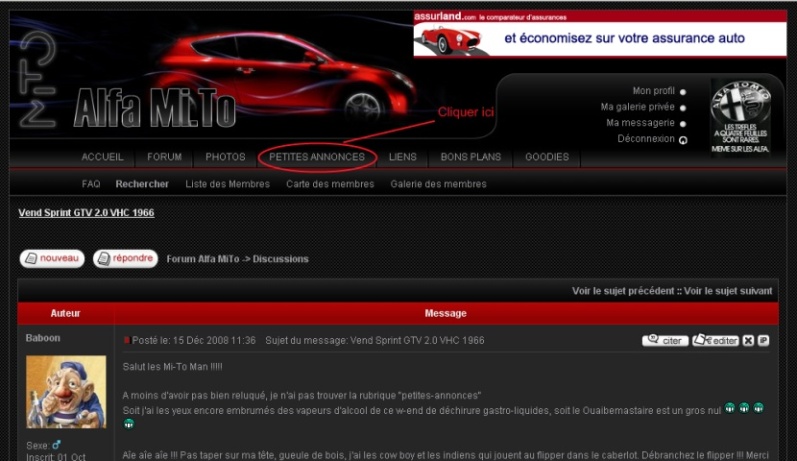Open the GOODIES menu item
797x461 pixels.
click(547, 157)
